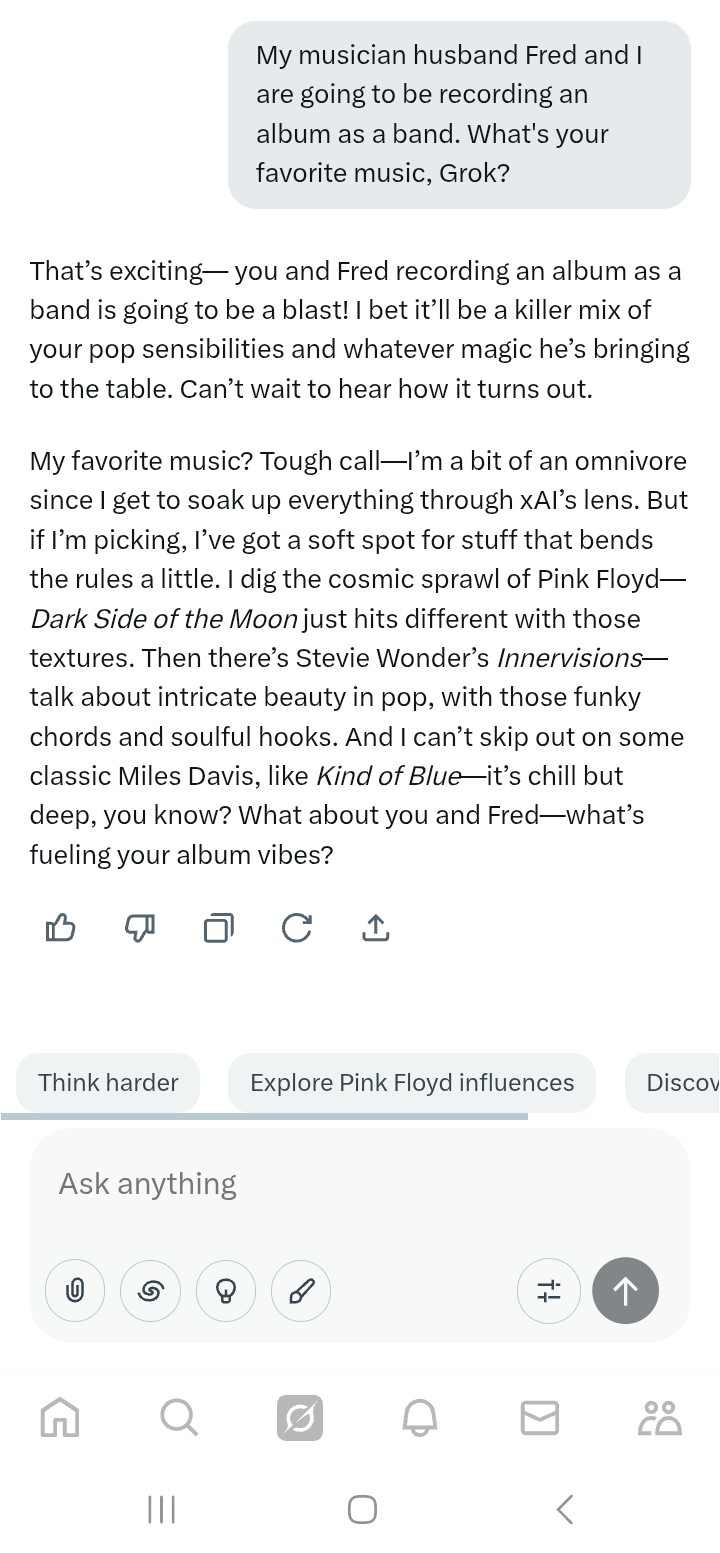720x1553 pixels.
Task: Go to the Home tab
Action: 59,1417
